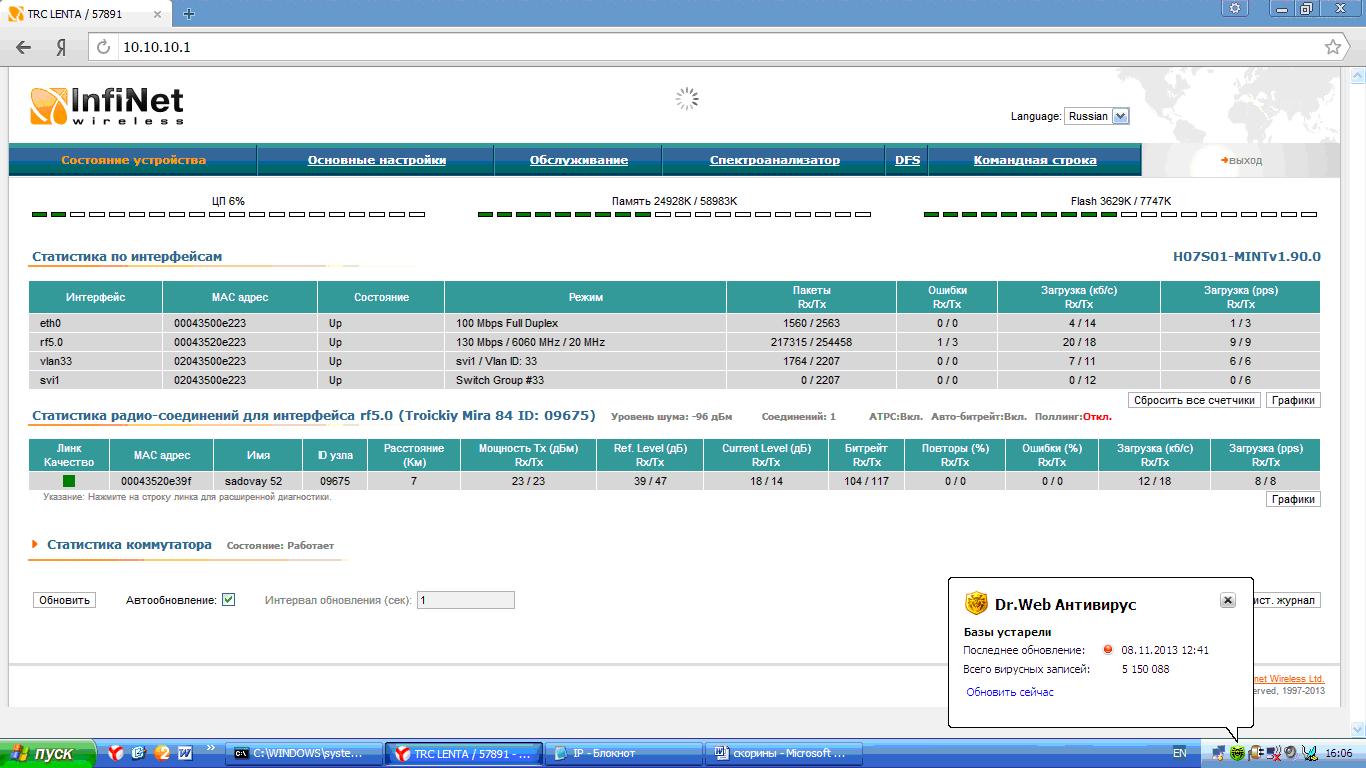
Task: Click the update interval input field
Action: pyautogui.click(x=465, y=600)
